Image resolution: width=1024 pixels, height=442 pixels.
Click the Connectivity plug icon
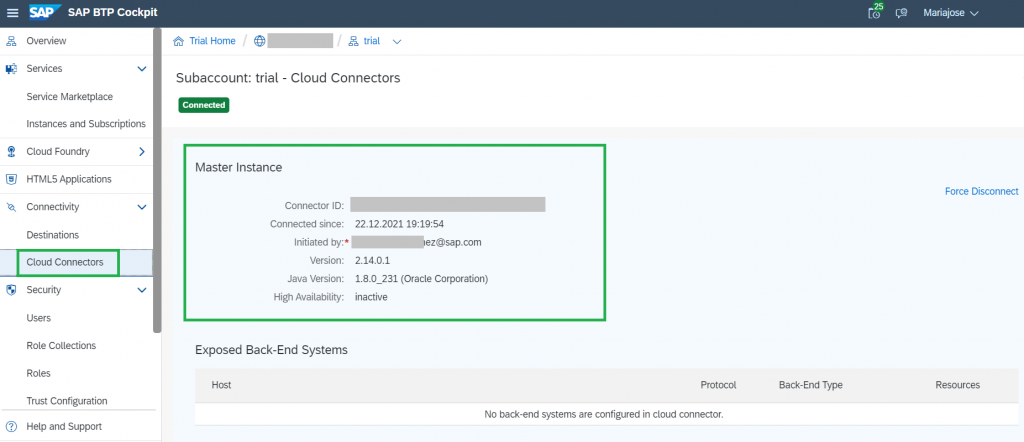[x=11, y=207]
